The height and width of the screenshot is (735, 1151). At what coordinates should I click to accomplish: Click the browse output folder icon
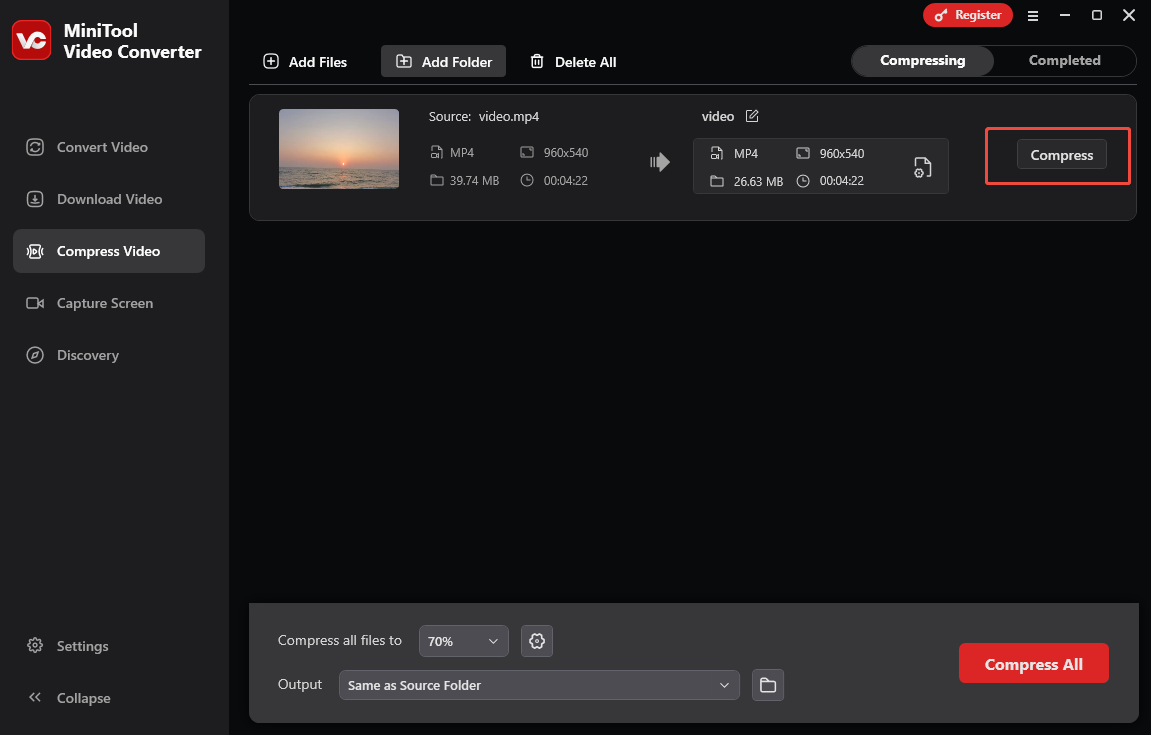[x=768, y=685]
